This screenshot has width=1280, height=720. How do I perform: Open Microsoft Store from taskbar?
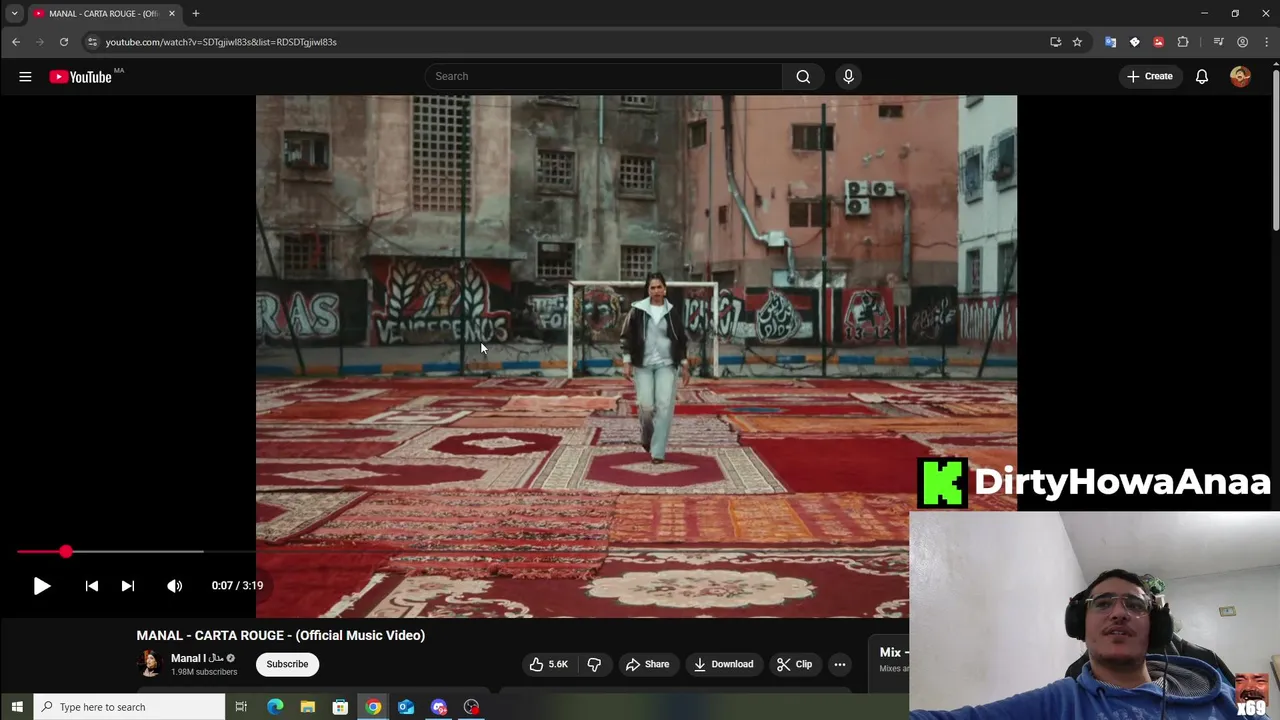click(x=340, y=707)
